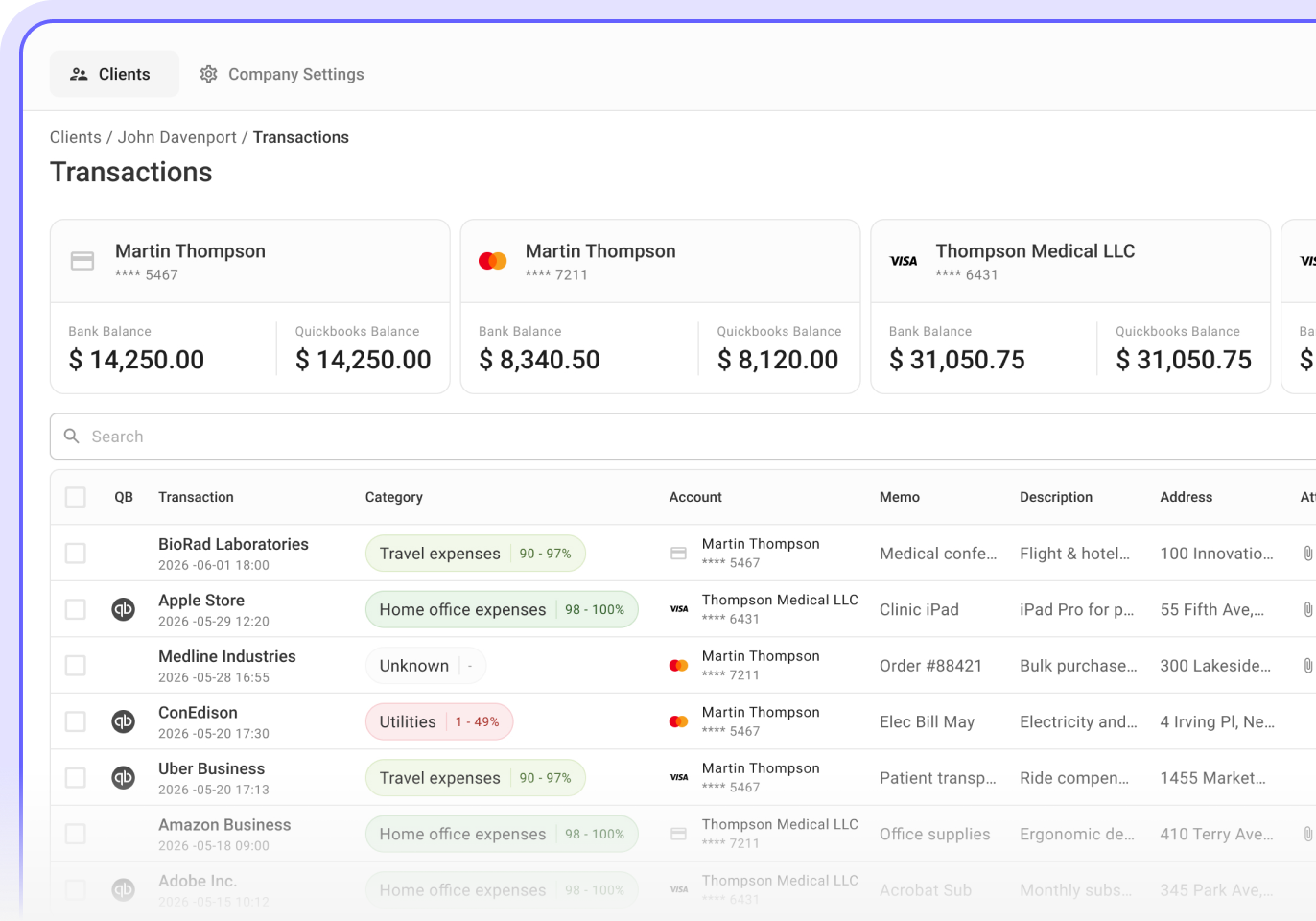This screenshot has width=1316, height=921.
Task: Open the Adobe Inc. Home office expenses category
Action: click(502, 890)
